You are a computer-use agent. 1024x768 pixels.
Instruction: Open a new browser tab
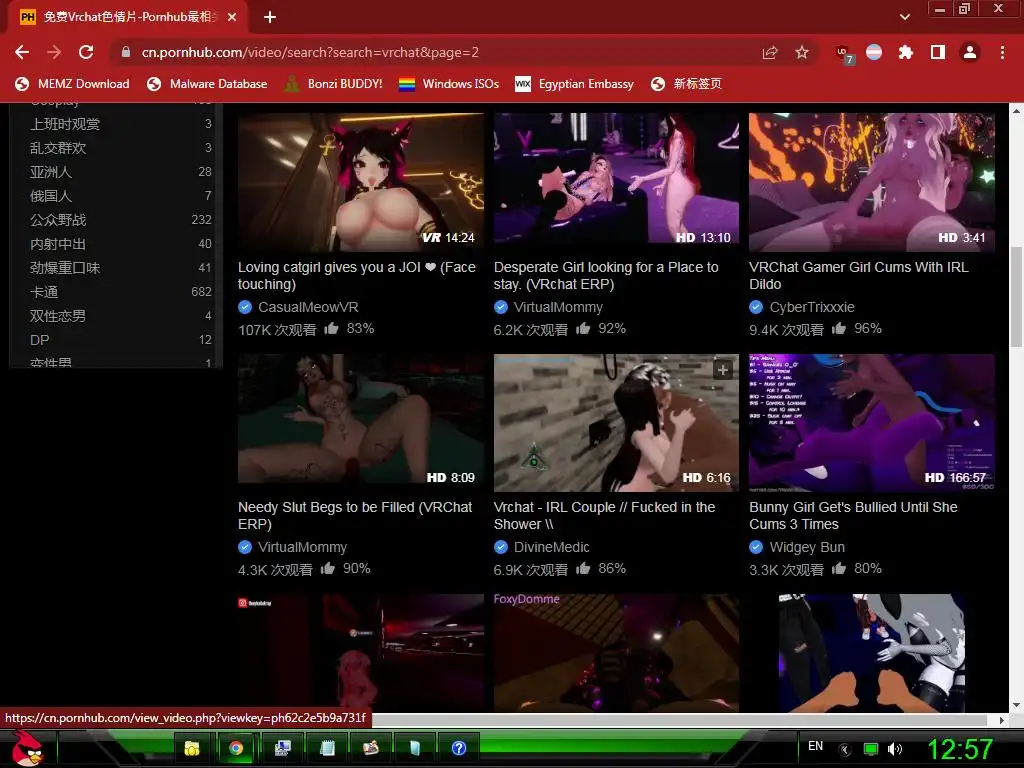coord(270,17)
